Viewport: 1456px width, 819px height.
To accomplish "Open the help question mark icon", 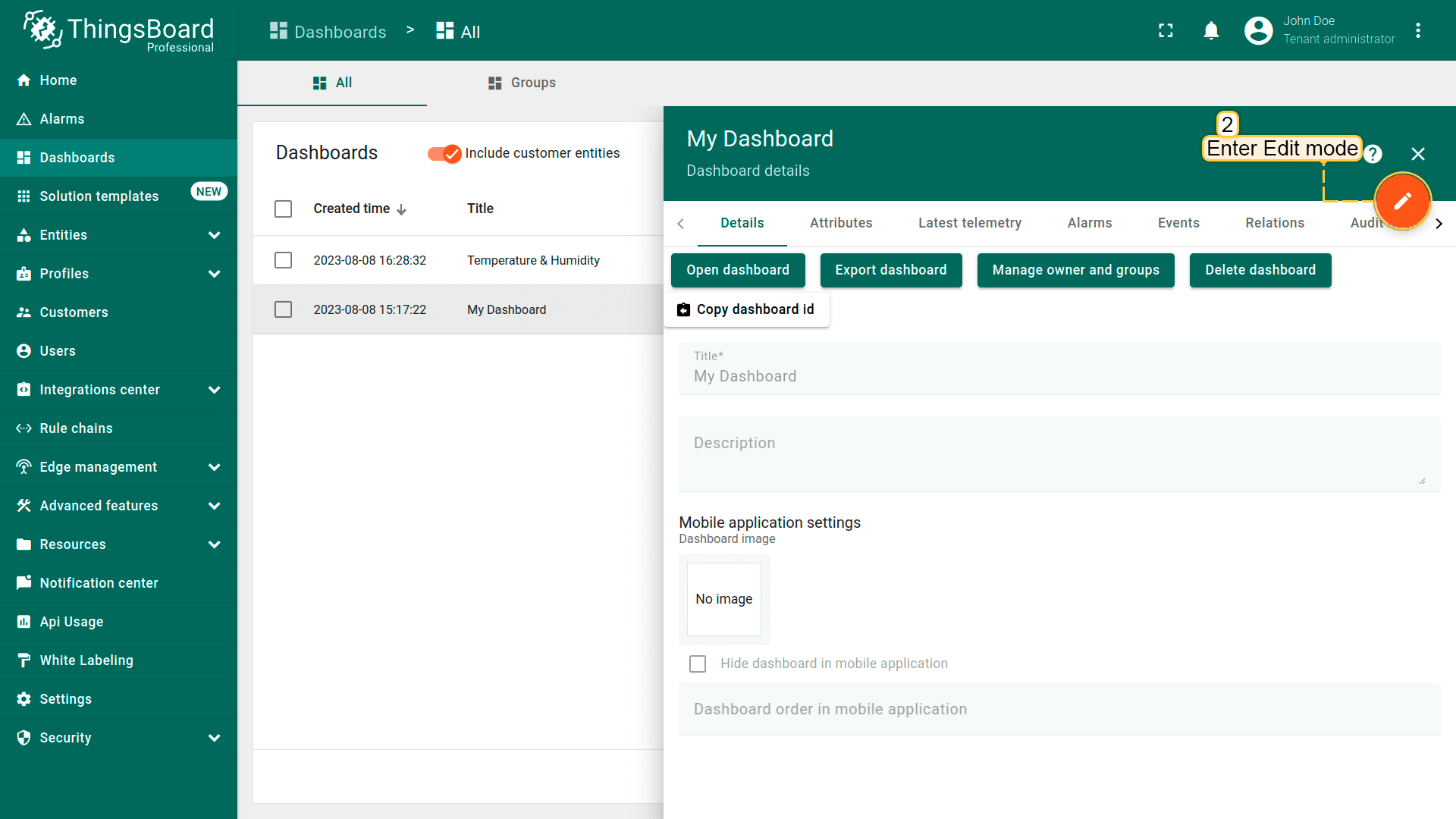I will click(1373, 154).
